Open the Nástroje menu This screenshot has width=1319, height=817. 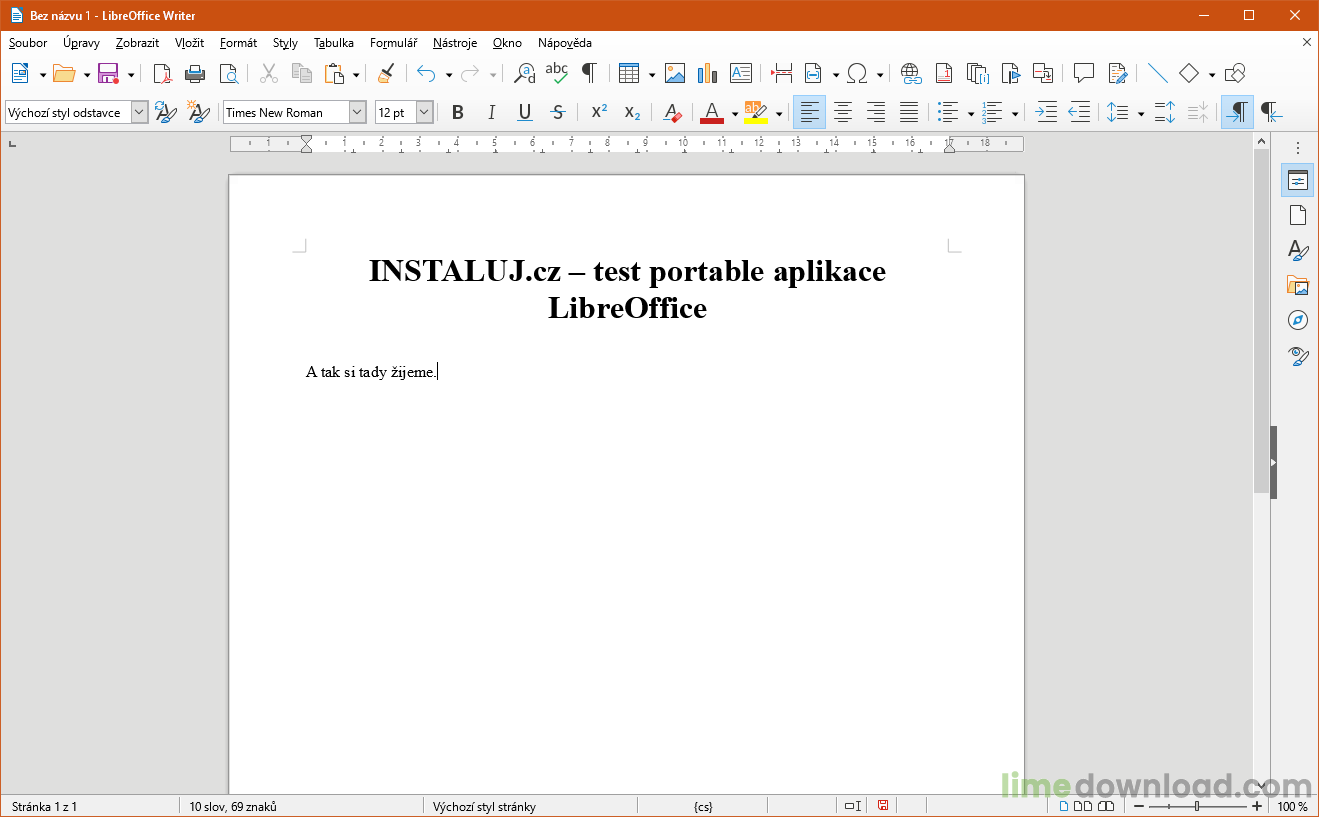[x=455, y=43]
